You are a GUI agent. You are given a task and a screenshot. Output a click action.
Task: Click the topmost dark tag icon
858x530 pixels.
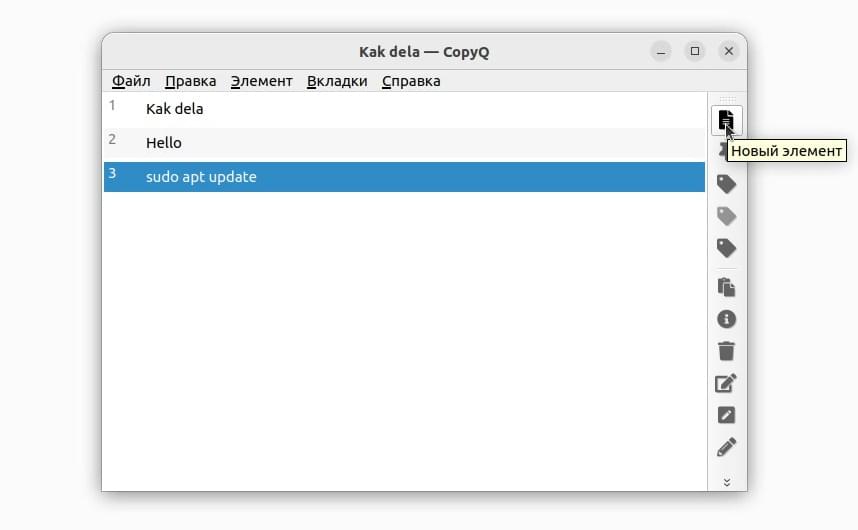pyautogui.click(x=726, y=184)
